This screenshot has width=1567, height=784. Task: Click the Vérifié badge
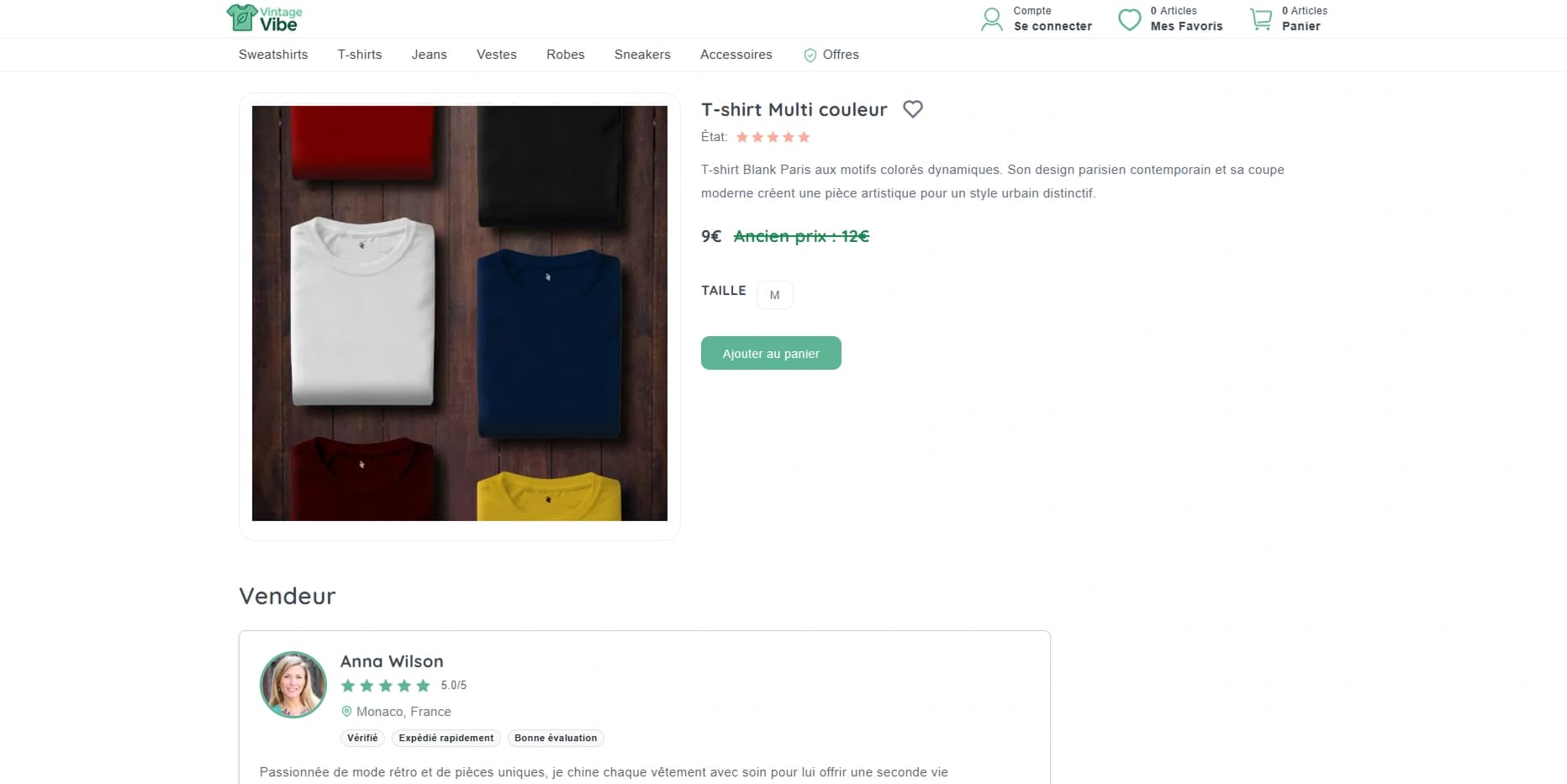pos(362,738)
